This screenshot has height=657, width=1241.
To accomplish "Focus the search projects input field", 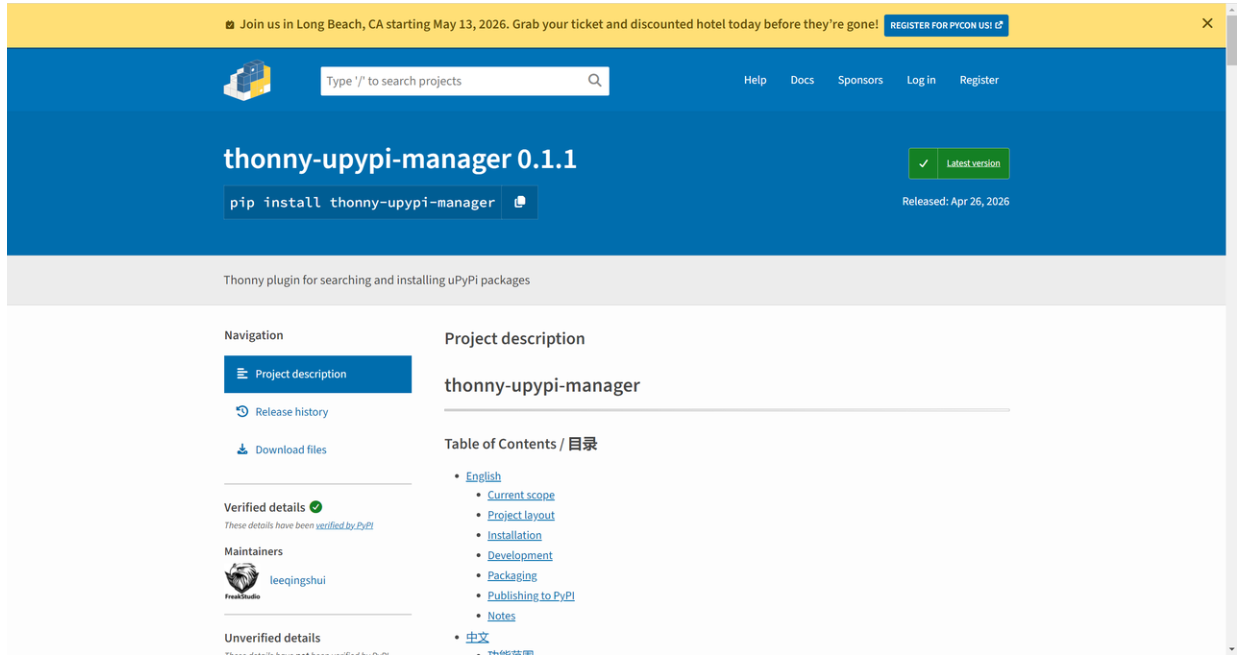I will [x=450, y=81].
